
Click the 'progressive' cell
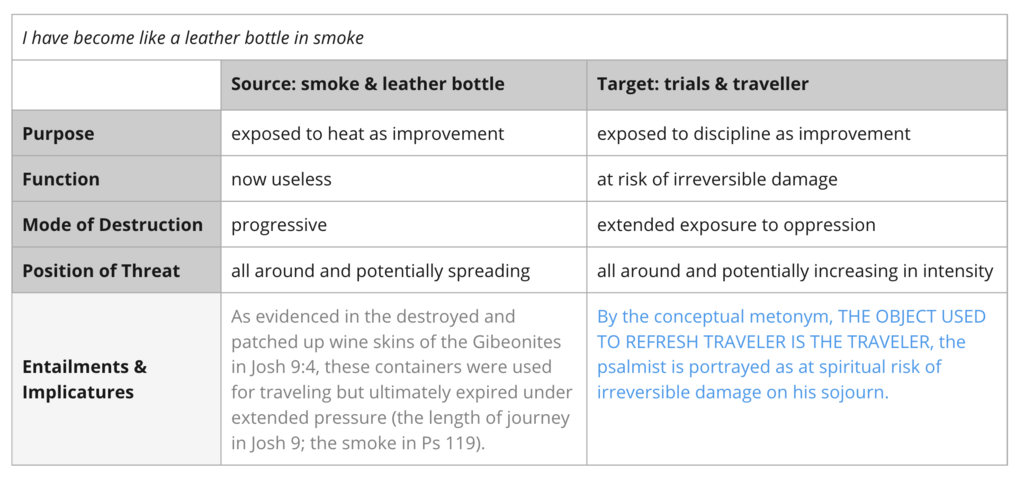pyautogui.click(x=278, y=225)
